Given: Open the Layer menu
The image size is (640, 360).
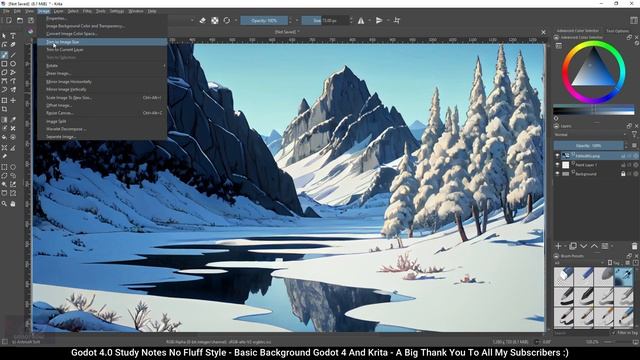Looking at the screenshot, I should [x=59, y=11].
